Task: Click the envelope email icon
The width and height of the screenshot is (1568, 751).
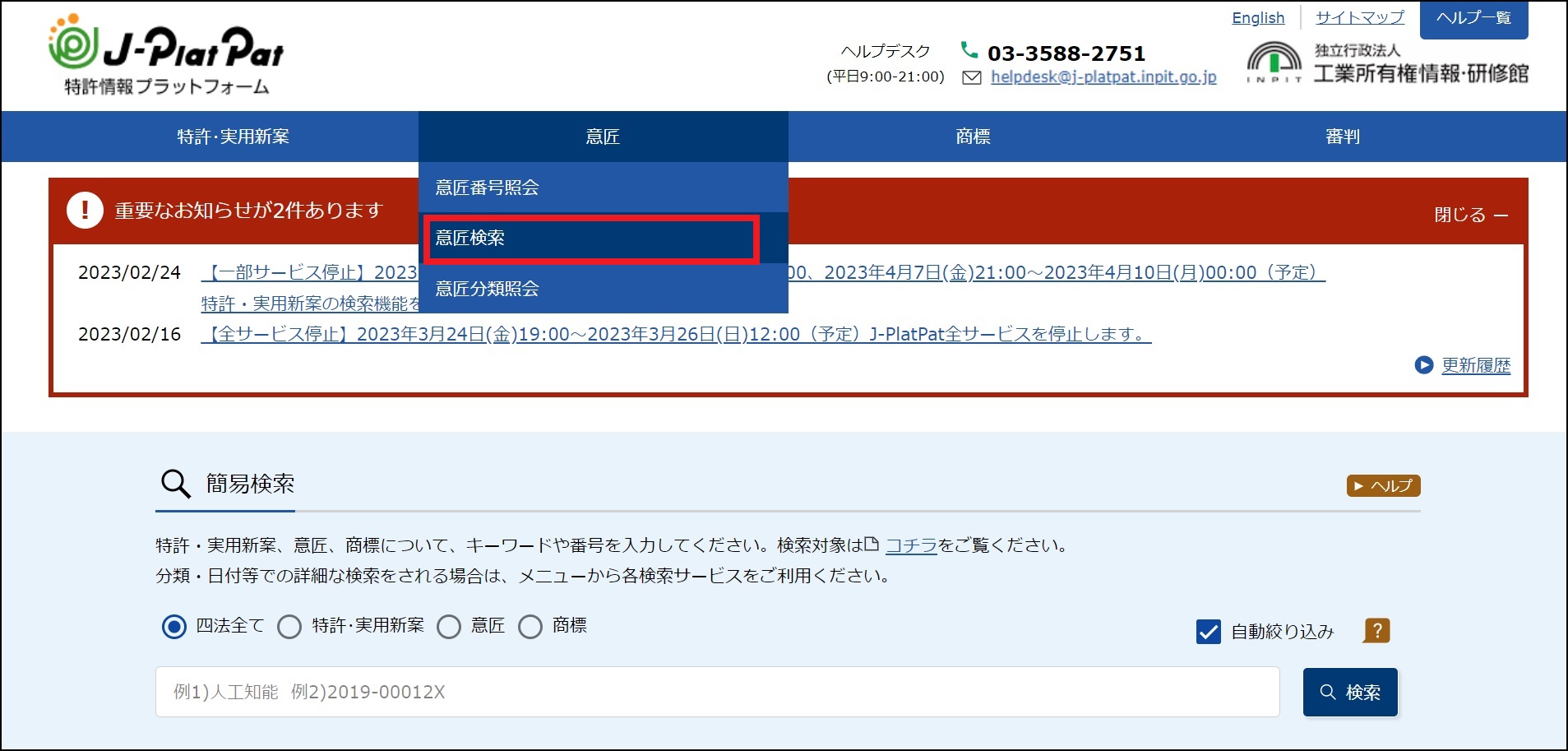Action: (971, 77)
